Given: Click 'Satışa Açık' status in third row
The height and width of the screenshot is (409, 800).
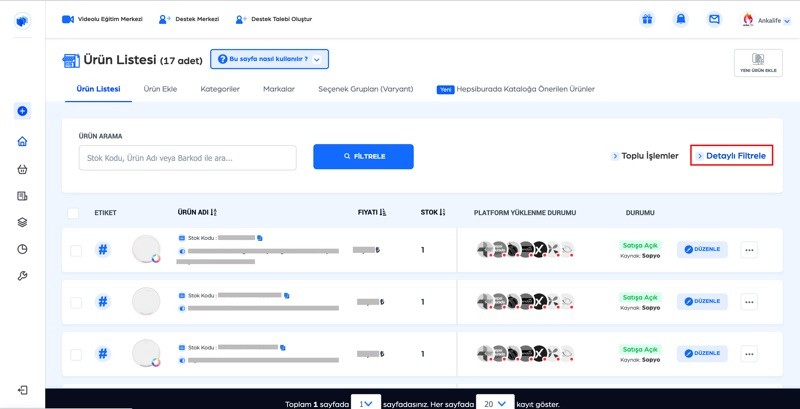Looking at the screenshot, I should coord(640,349).
